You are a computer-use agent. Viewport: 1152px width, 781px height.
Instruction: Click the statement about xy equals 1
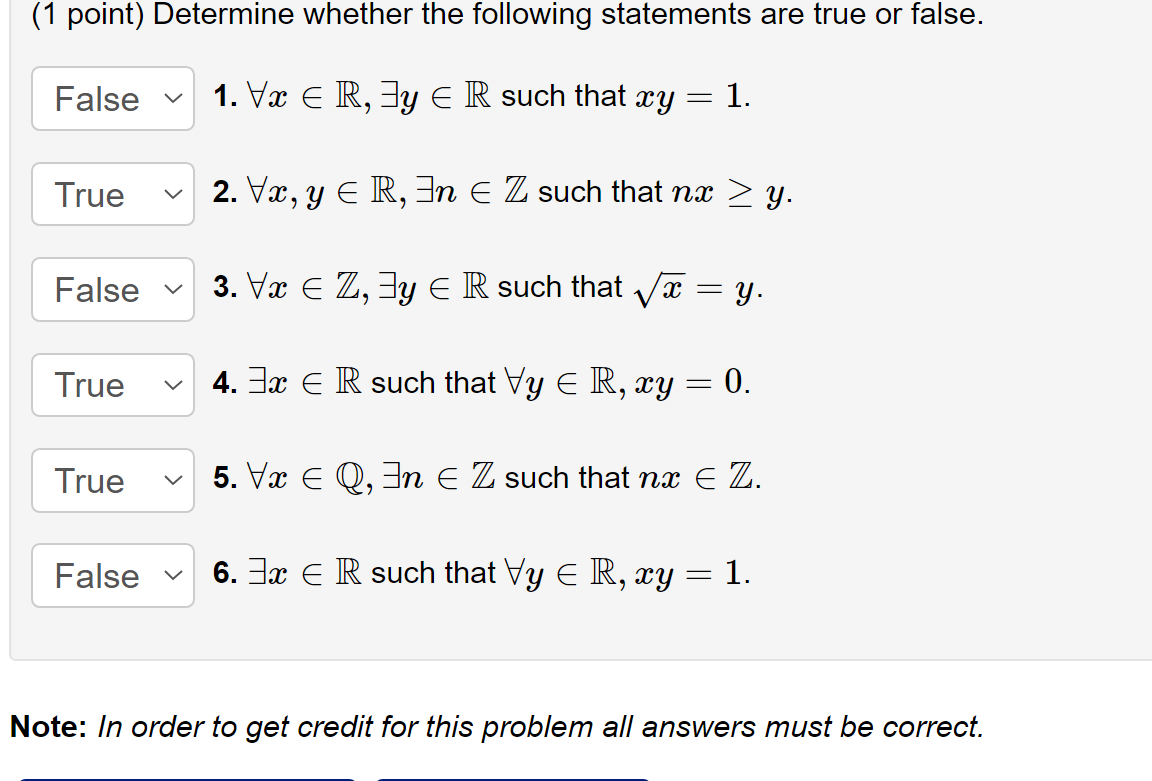pyautogui.click(x=480, y=96)
